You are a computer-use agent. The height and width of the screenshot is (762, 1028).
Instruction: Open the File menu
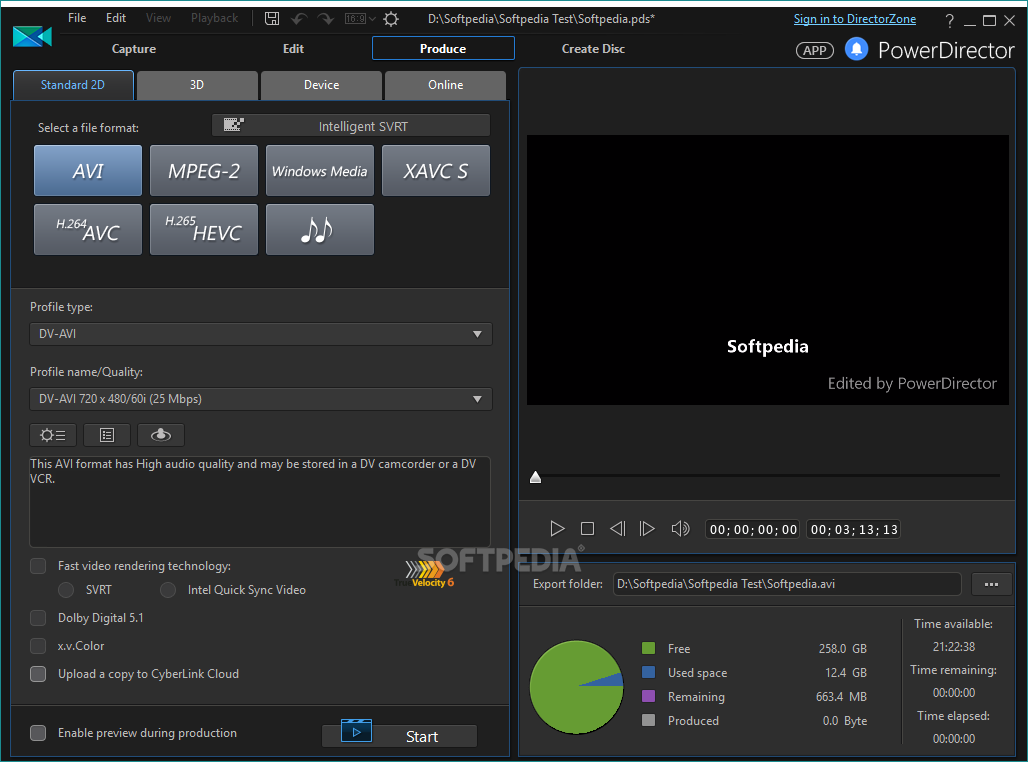coord(77,18)
